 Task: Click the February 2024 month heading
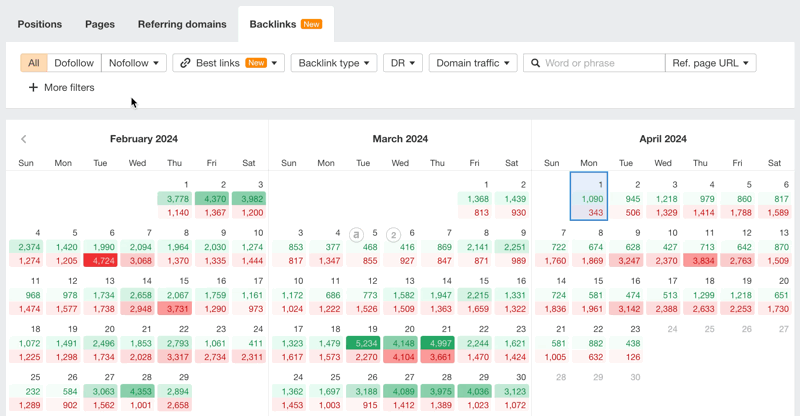(x=144, y=139)
